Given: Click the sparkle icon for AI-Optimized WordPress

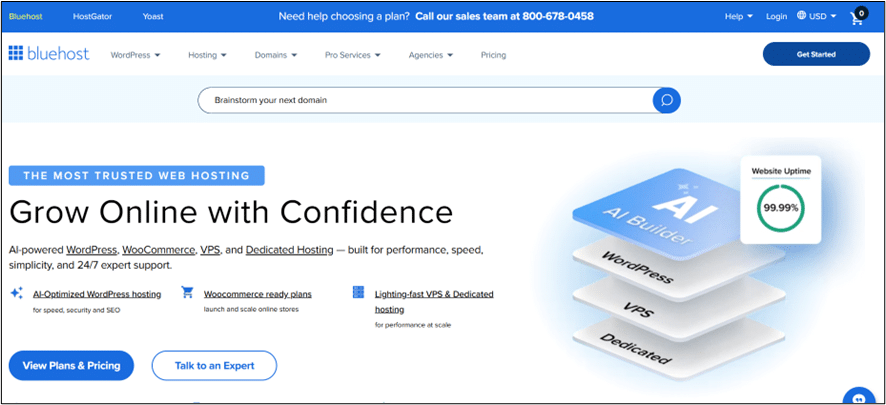Looking at the screenshot, I should [x=16, y=293].
